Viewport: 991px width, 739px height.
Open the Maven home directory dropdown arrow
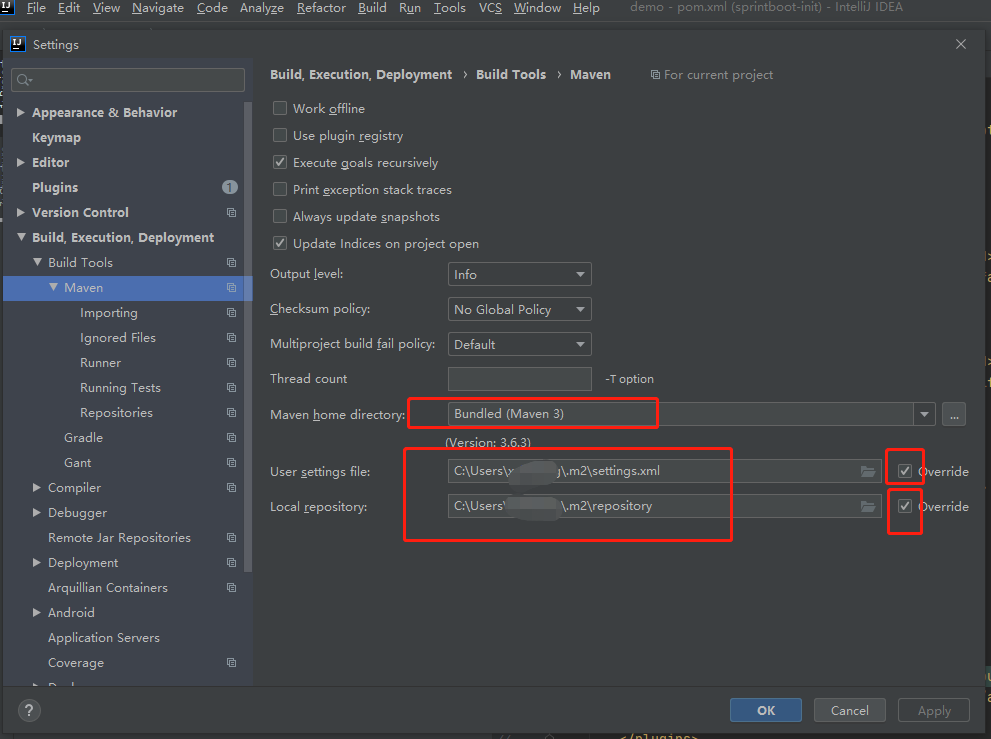pos(923,413)
